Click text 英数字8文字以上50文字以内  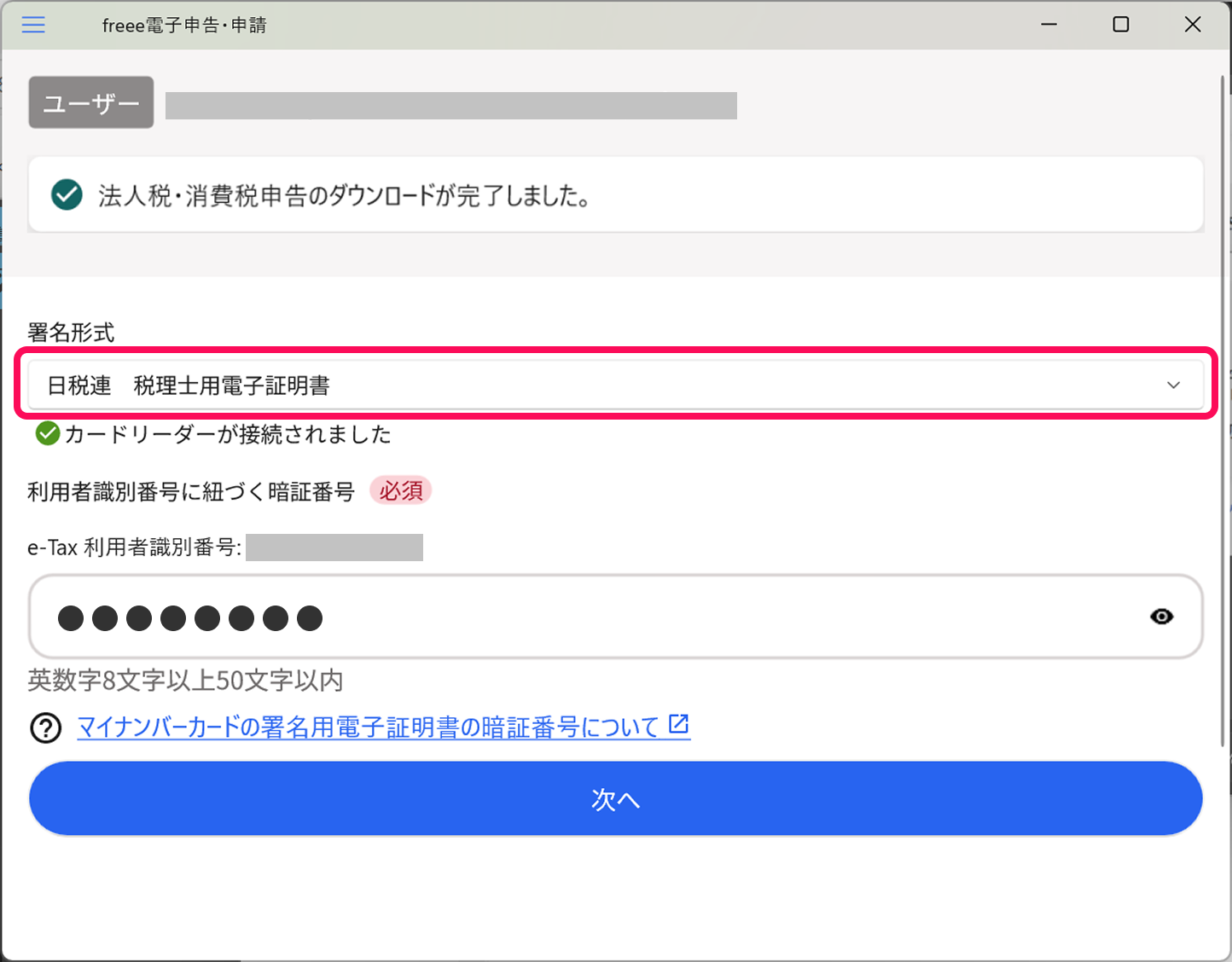point(185,681)
